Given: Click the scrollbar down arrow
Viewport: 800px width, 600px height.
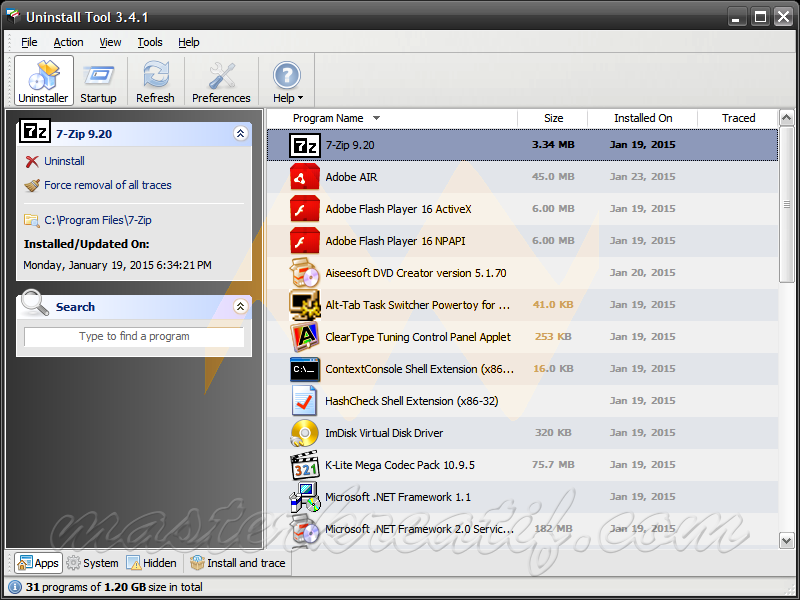Looking at the screenshot, I should pos(786,540).
